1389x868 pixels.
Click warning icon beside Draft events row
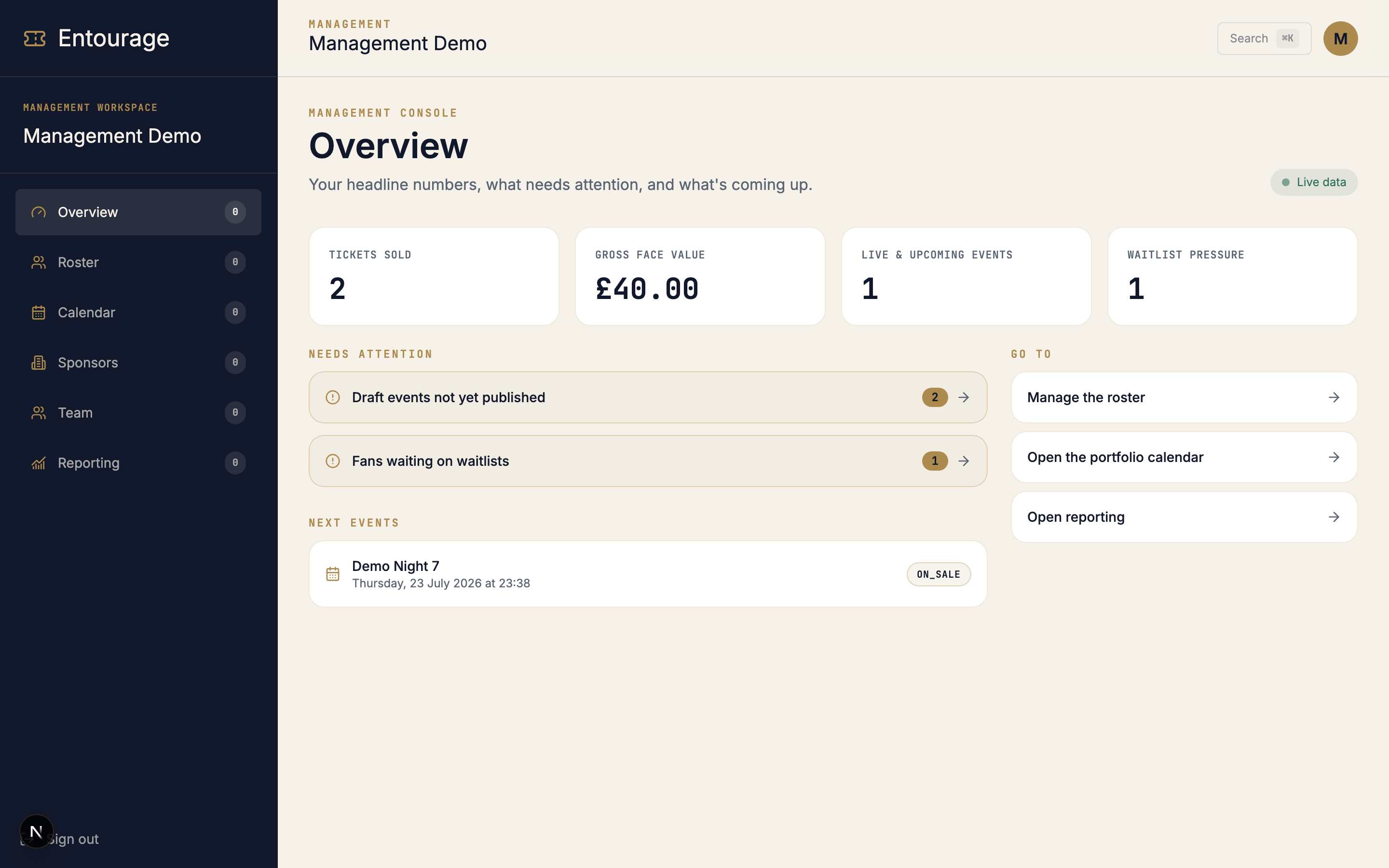333,397
